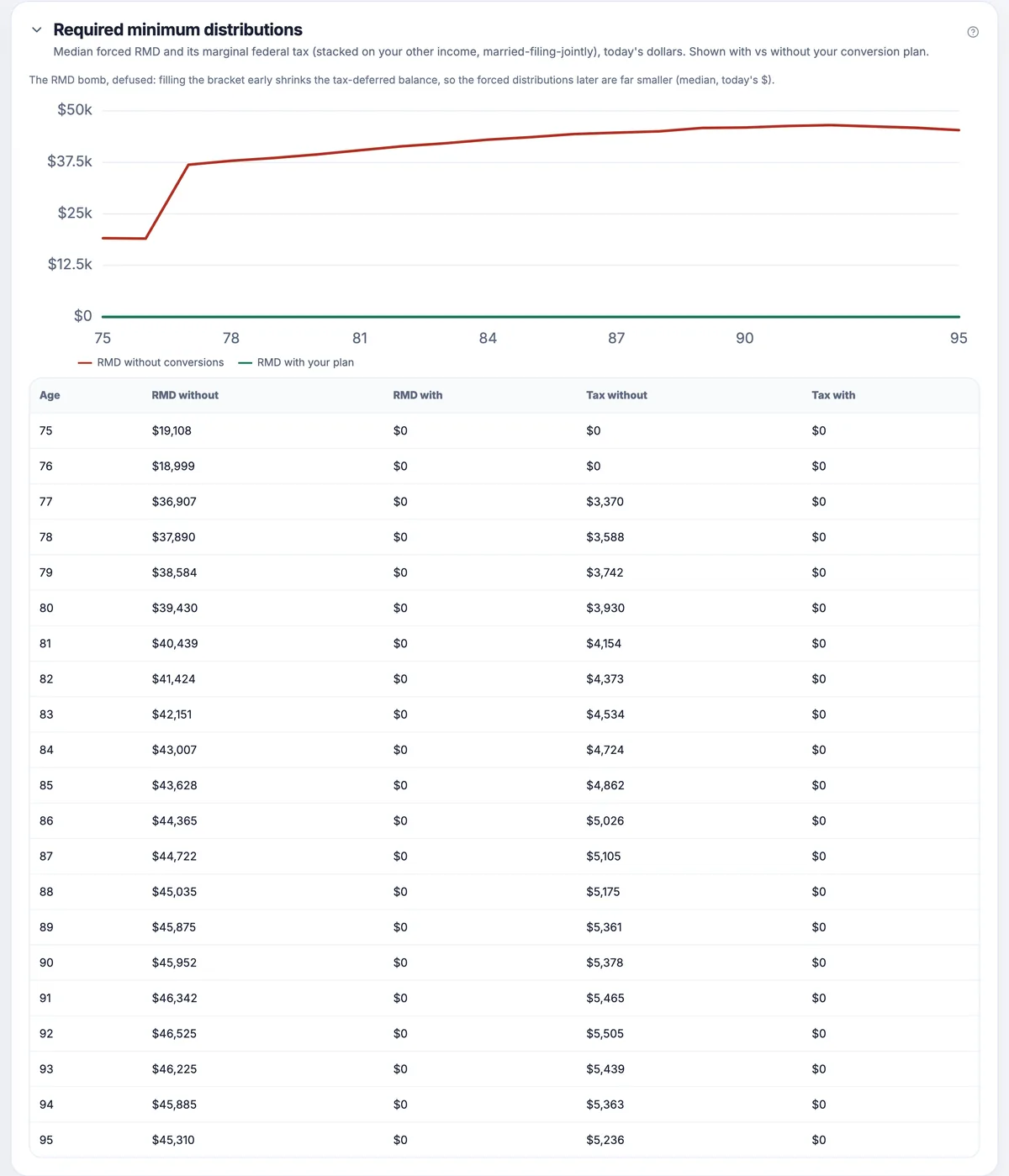
Task: Select the $5,378 tax value
Action: 605,962
